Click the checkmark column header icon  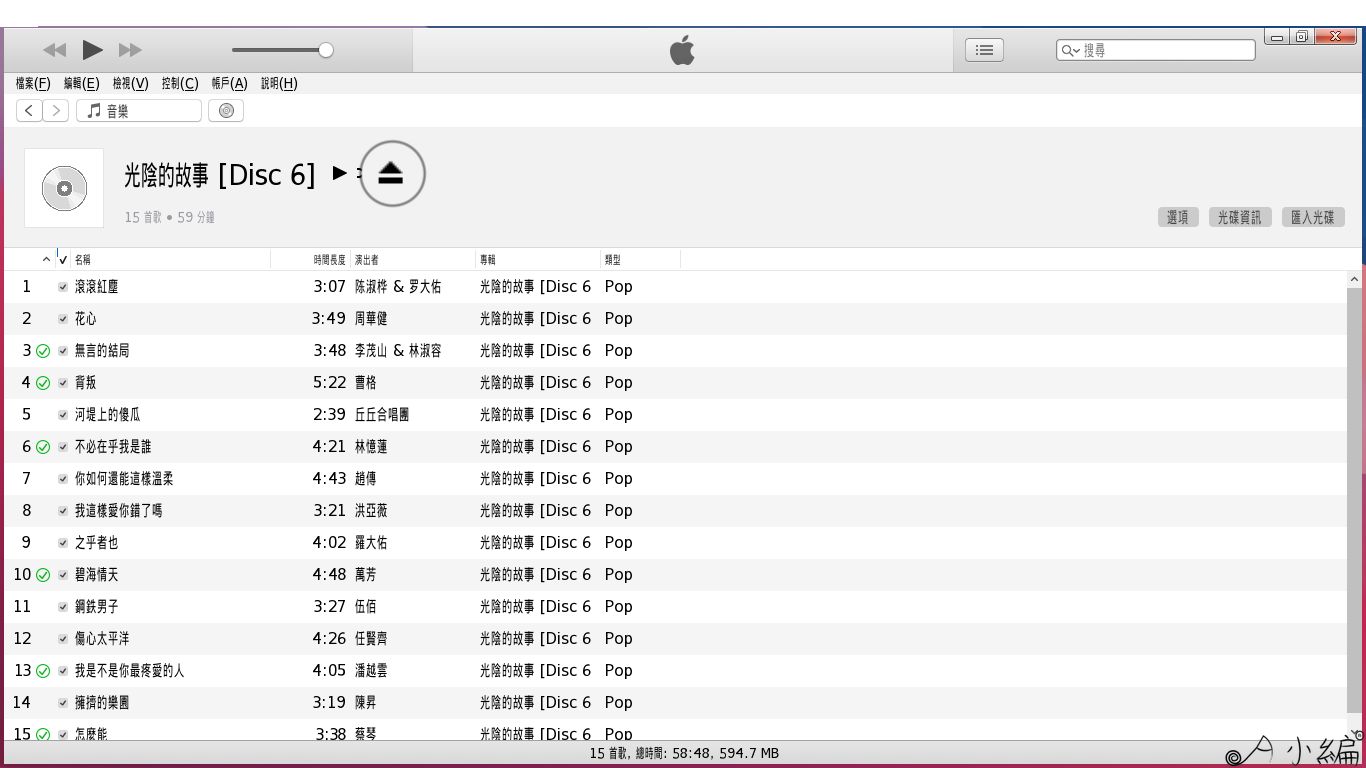tap(63, 260)
